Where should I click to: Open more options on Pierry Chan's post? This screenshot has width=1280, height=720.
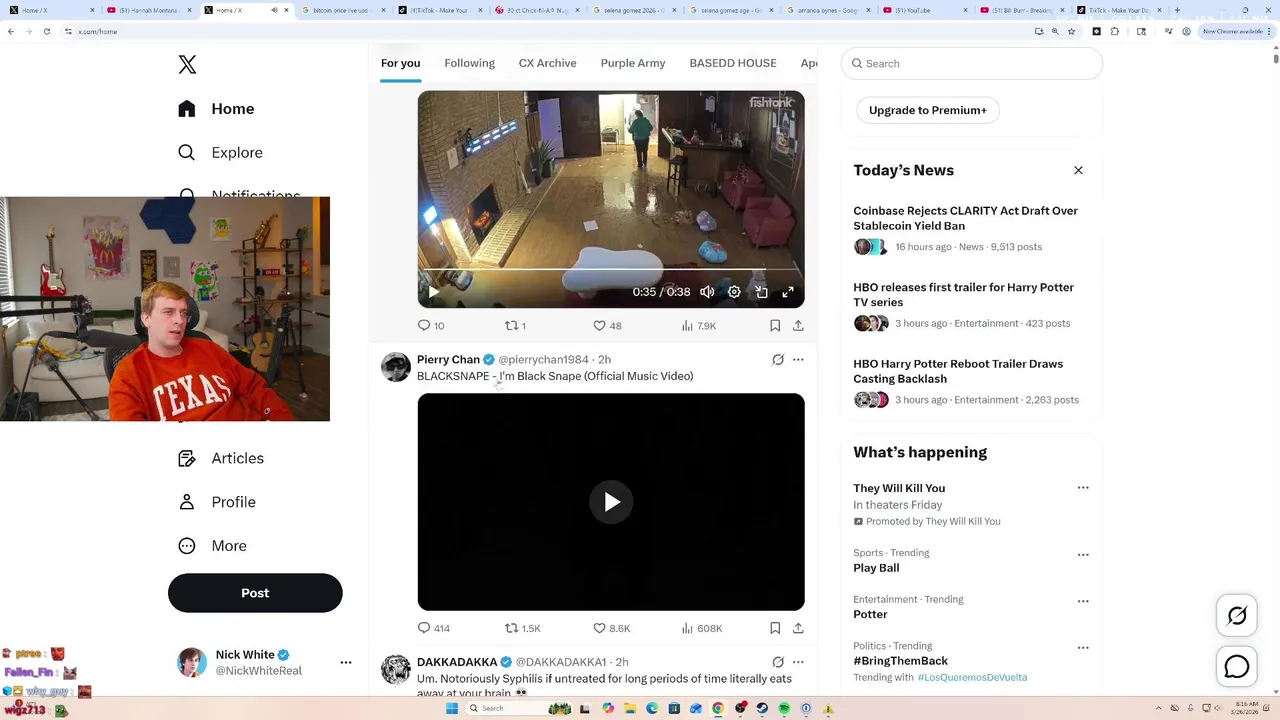(798, 359)
